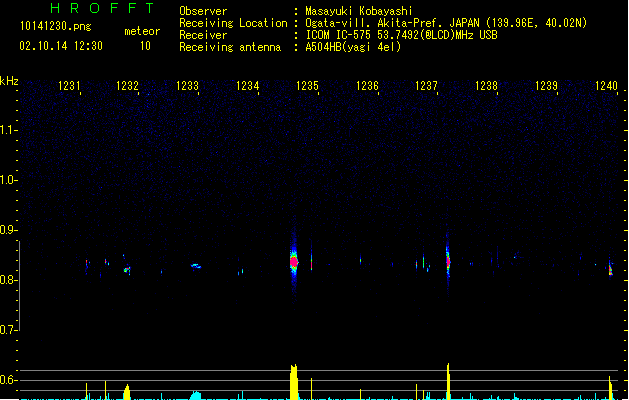Click the 1234 time marker

pyautogui.click(x=248, y=86)
